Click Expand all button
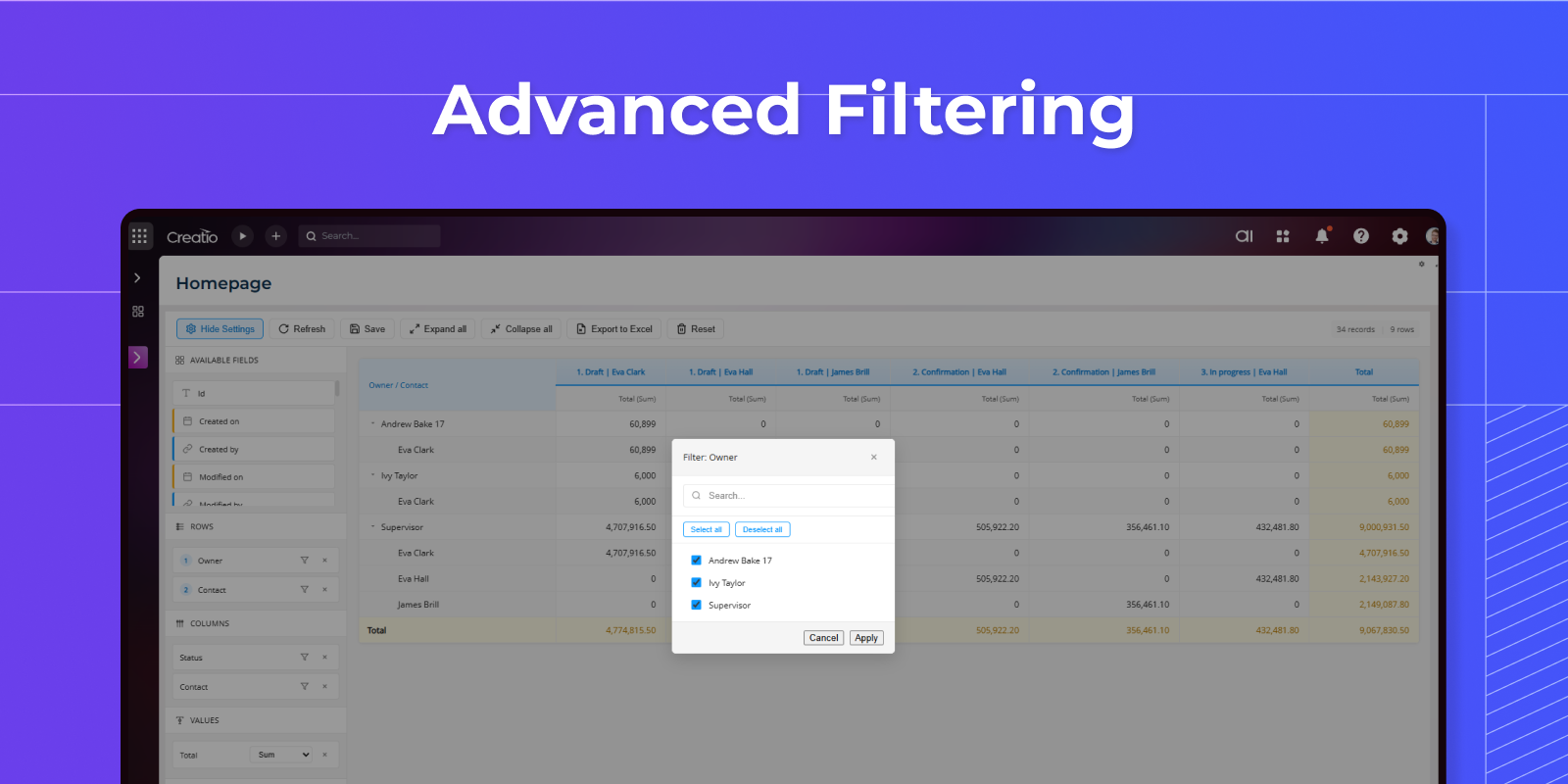The image size is (1568, 784). [x=438, y=329]
